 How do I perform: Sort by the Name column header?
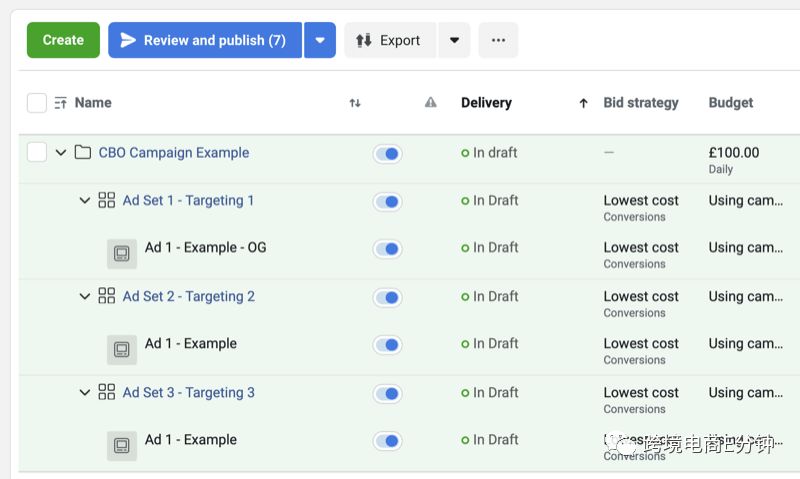click(x=93, y=103)
